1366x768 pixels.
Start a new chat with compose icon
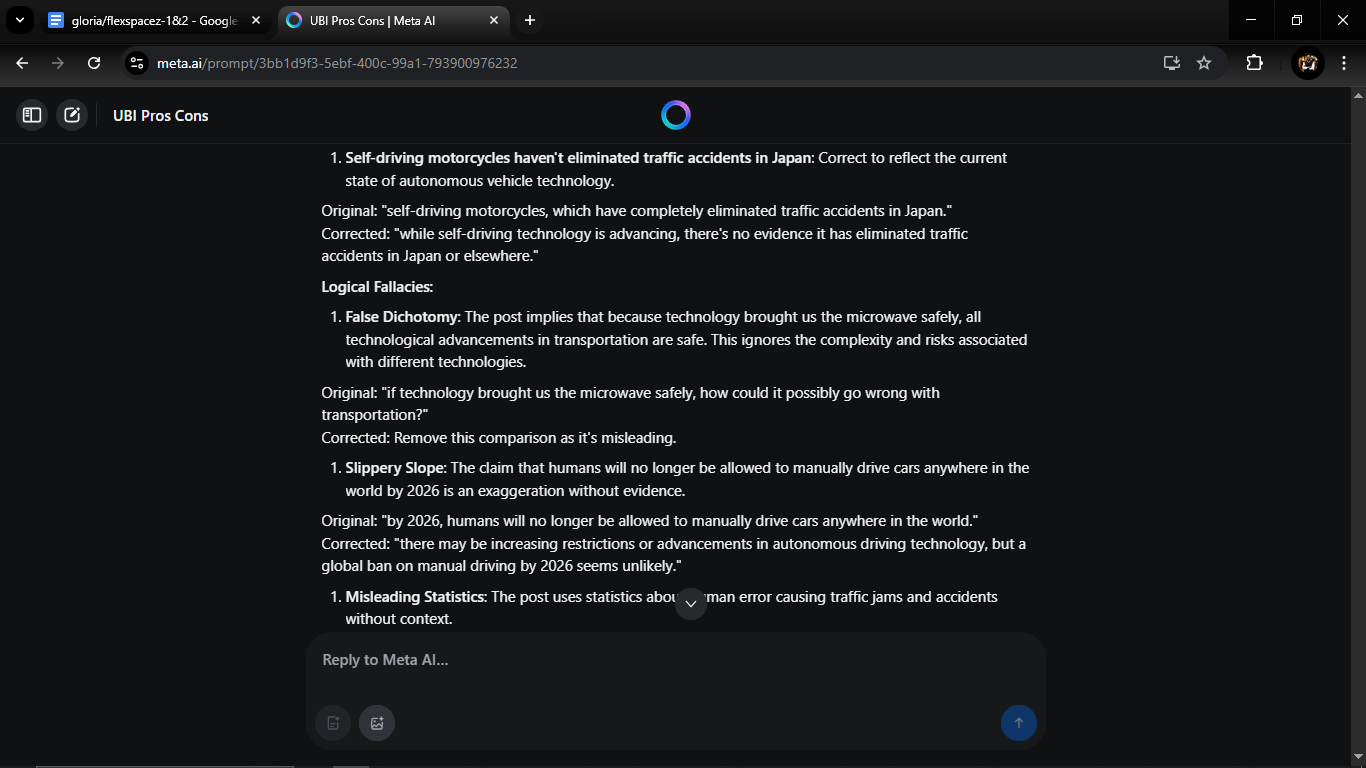72,115
